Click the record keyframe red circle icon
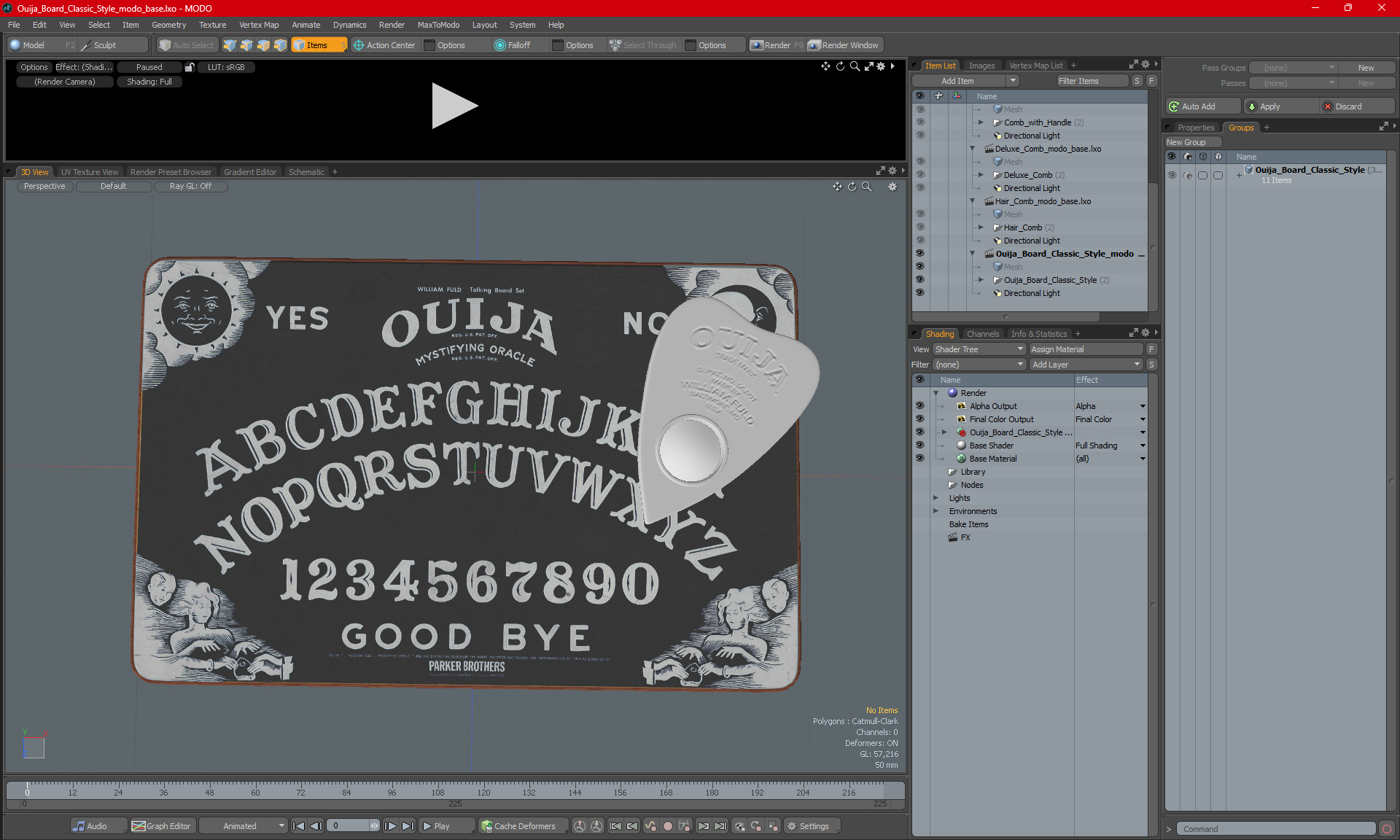The width and height of the screenshot is (1400, 840). pyautogui.click(x=667, y=826)
